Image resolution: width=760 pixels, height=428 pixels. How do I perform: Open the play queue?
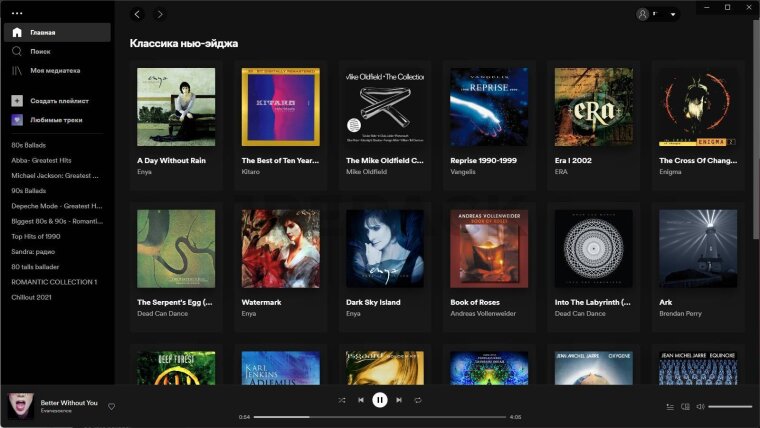[670, 407]
